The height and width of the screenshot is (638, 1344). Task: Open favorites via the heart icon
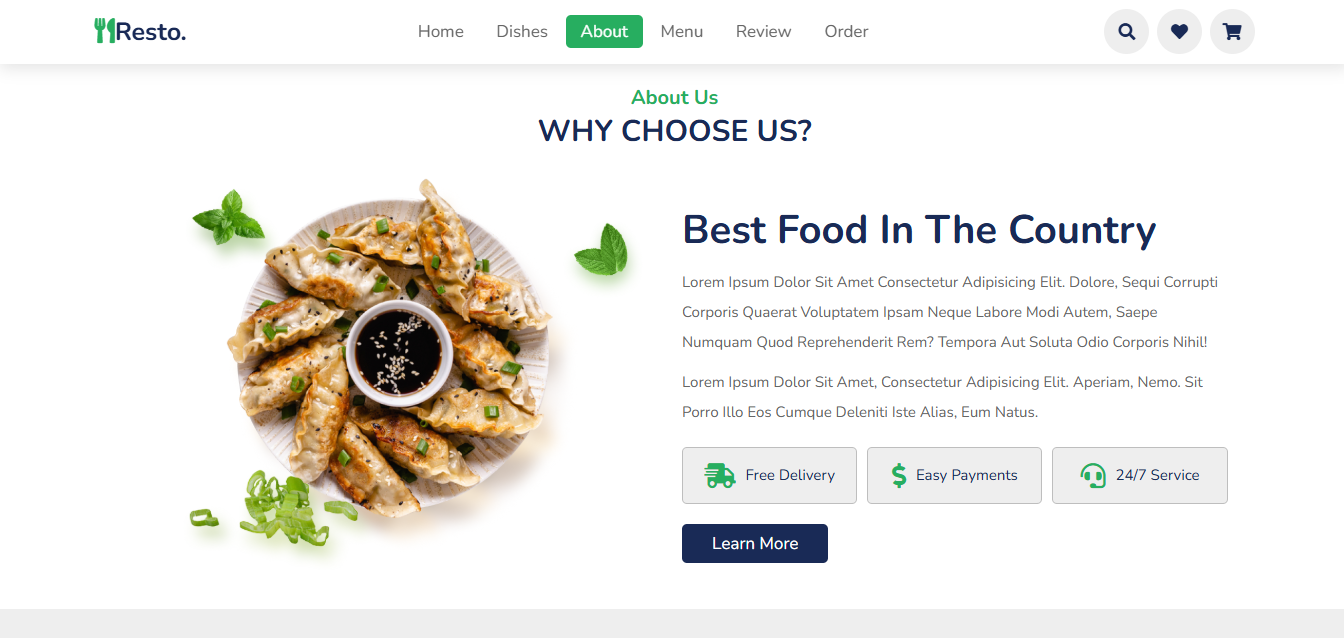tap(1179, 31)
